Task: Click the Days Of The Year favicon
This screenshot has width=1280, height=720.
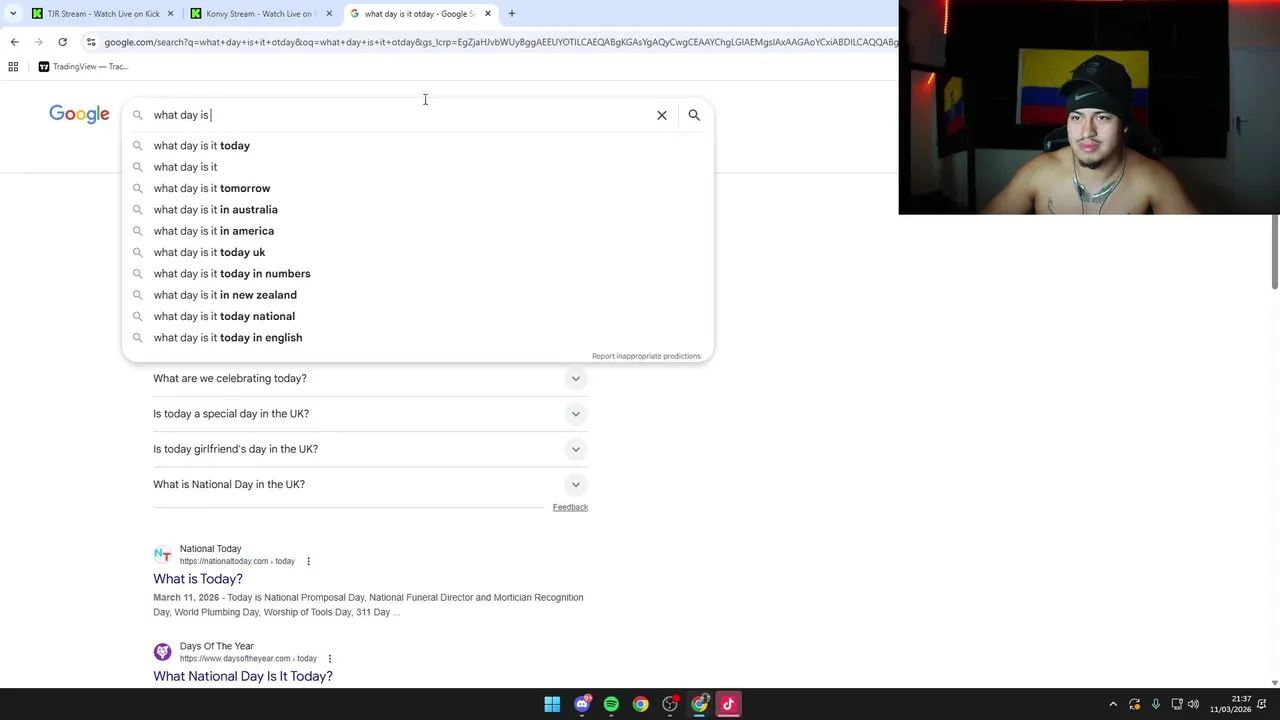Action: coord(162,652)
